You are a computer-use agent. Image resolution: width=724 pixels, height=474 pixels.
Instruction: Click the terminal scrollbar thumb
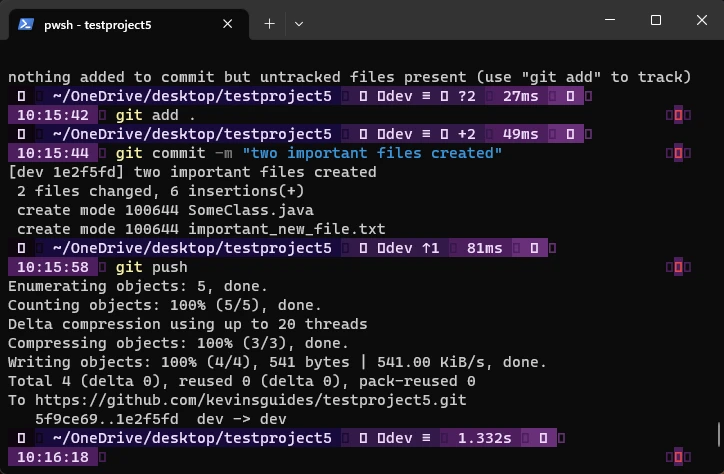(x=719, y=435)
